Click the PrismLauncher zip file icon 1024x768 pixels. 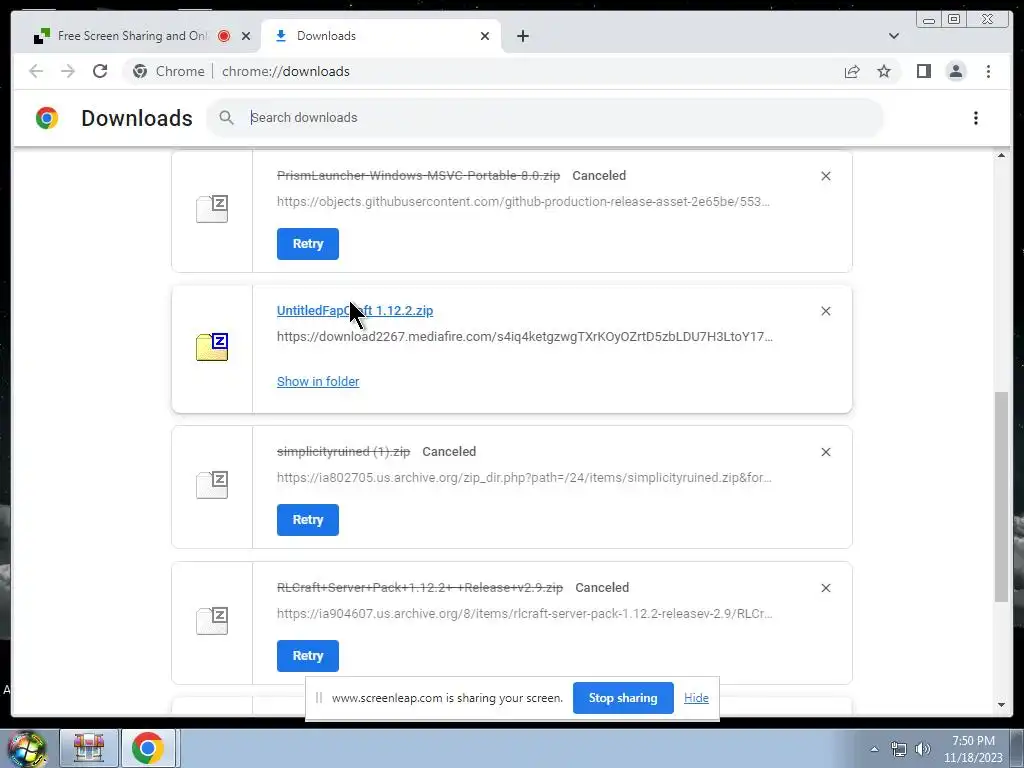tap(212, 209)
